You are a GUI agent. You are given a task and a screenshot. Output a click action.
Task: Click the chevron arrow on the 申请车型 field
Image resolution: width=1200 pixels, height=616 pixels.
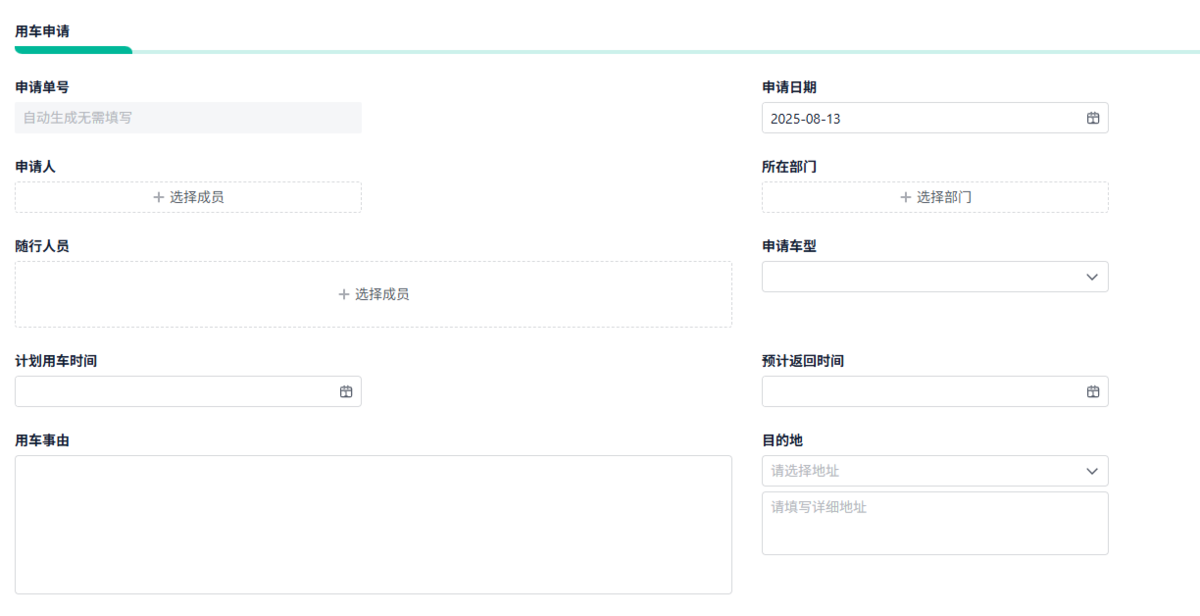click(1091, 276)
